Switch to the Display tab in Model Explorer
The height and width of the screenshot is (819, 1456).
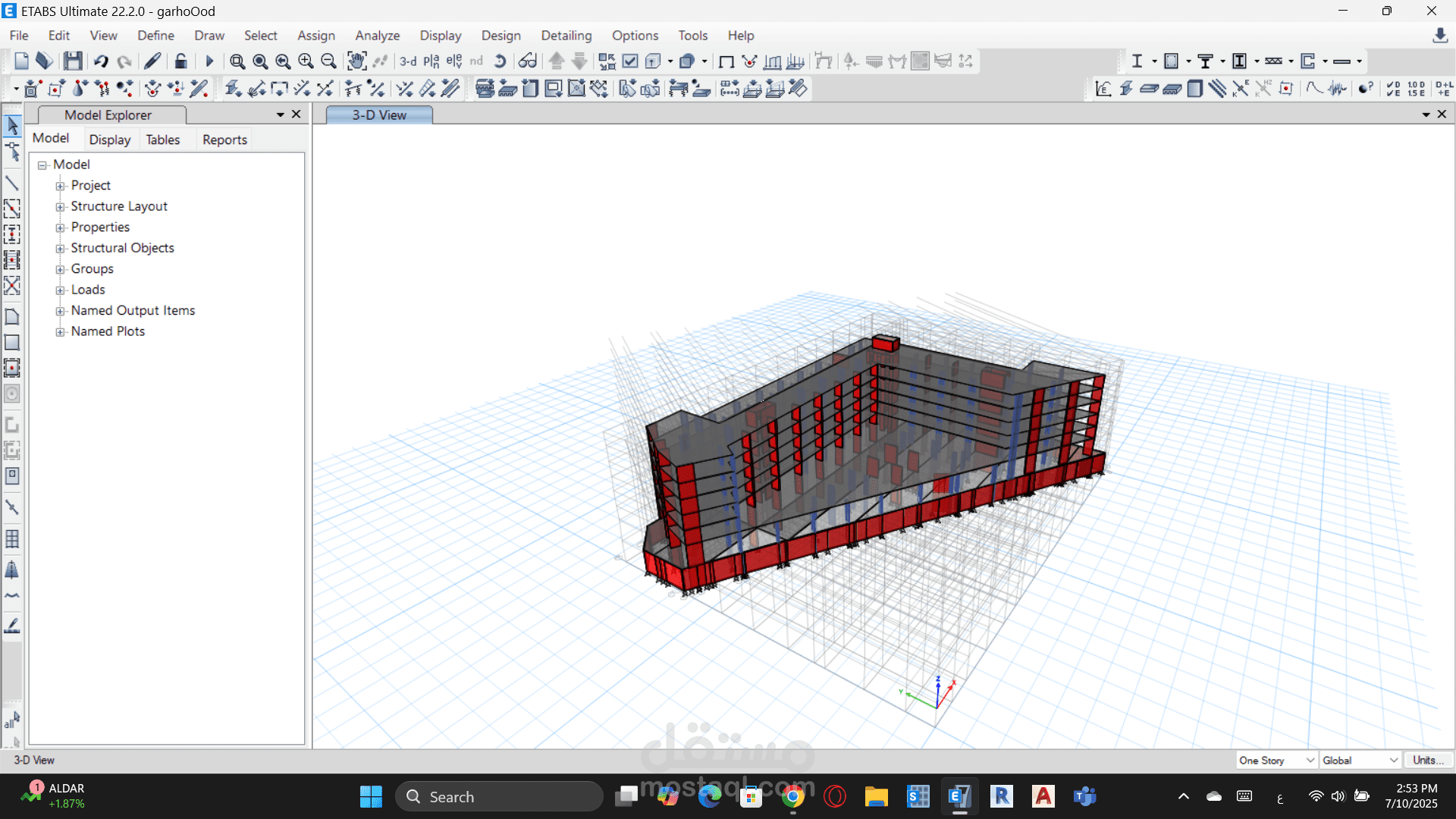pos(110,140)
